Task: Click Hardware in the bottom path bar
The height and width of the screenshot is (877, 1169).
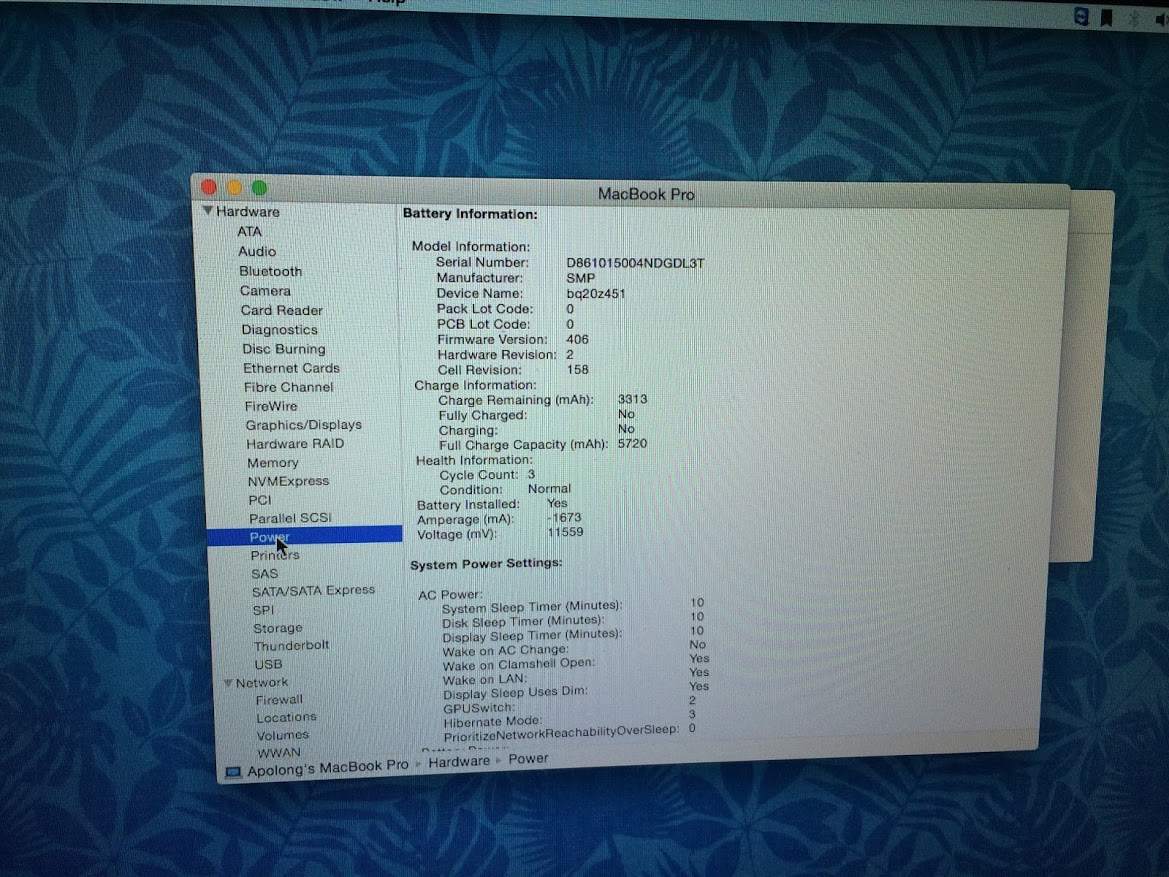Action: (459, 761)
